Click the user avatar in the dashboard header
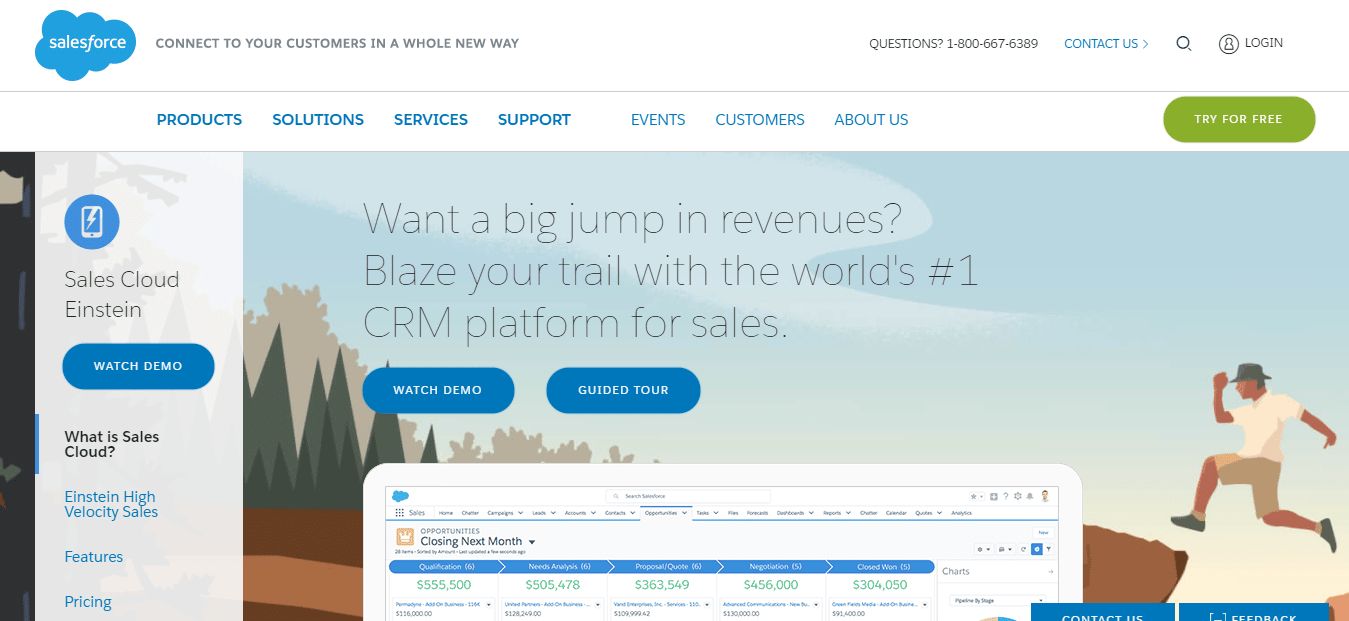The image size is (1349, 621). [x=1045, y=496]
